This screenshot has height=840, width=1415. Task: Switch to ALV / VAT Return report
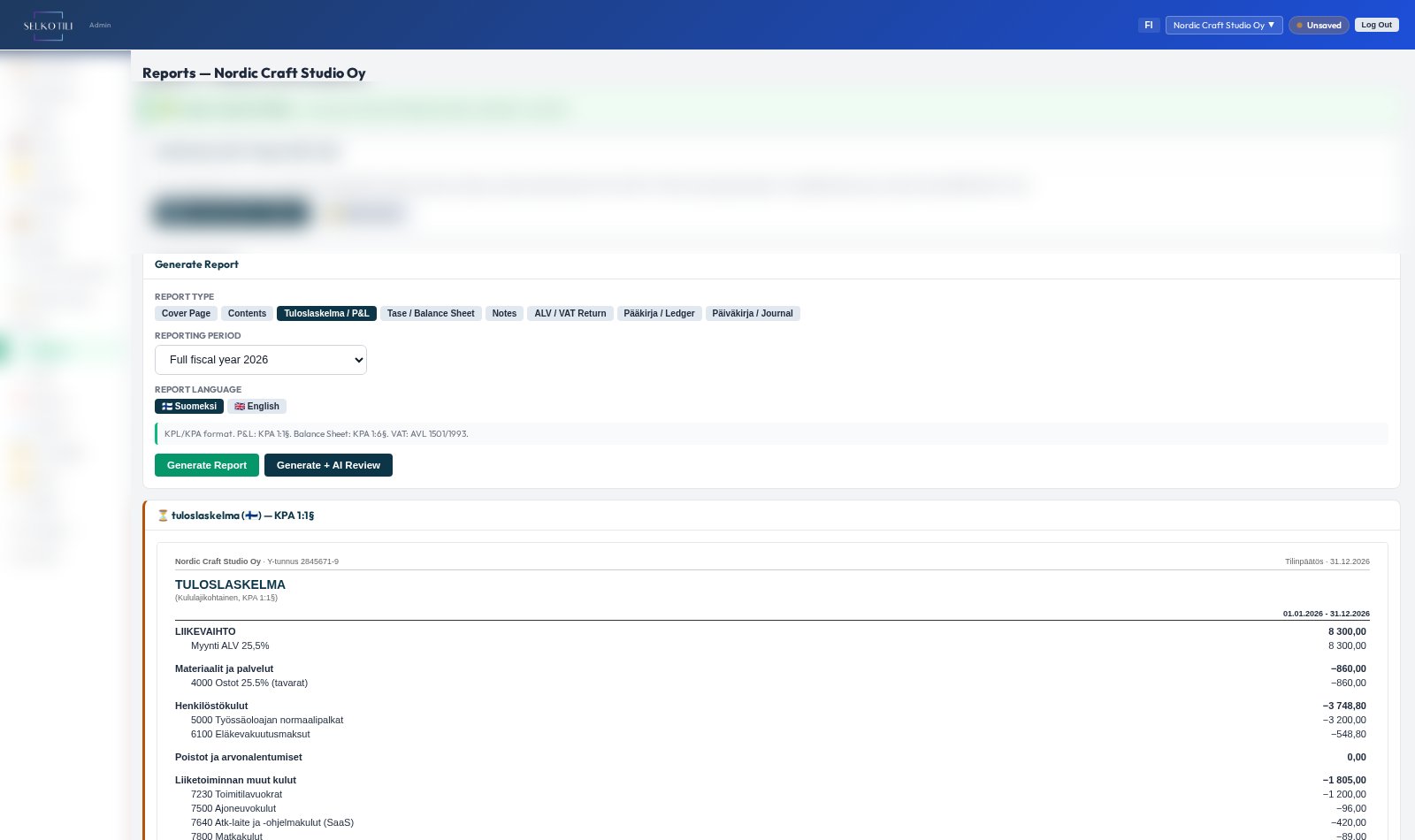tap(570, 313)
